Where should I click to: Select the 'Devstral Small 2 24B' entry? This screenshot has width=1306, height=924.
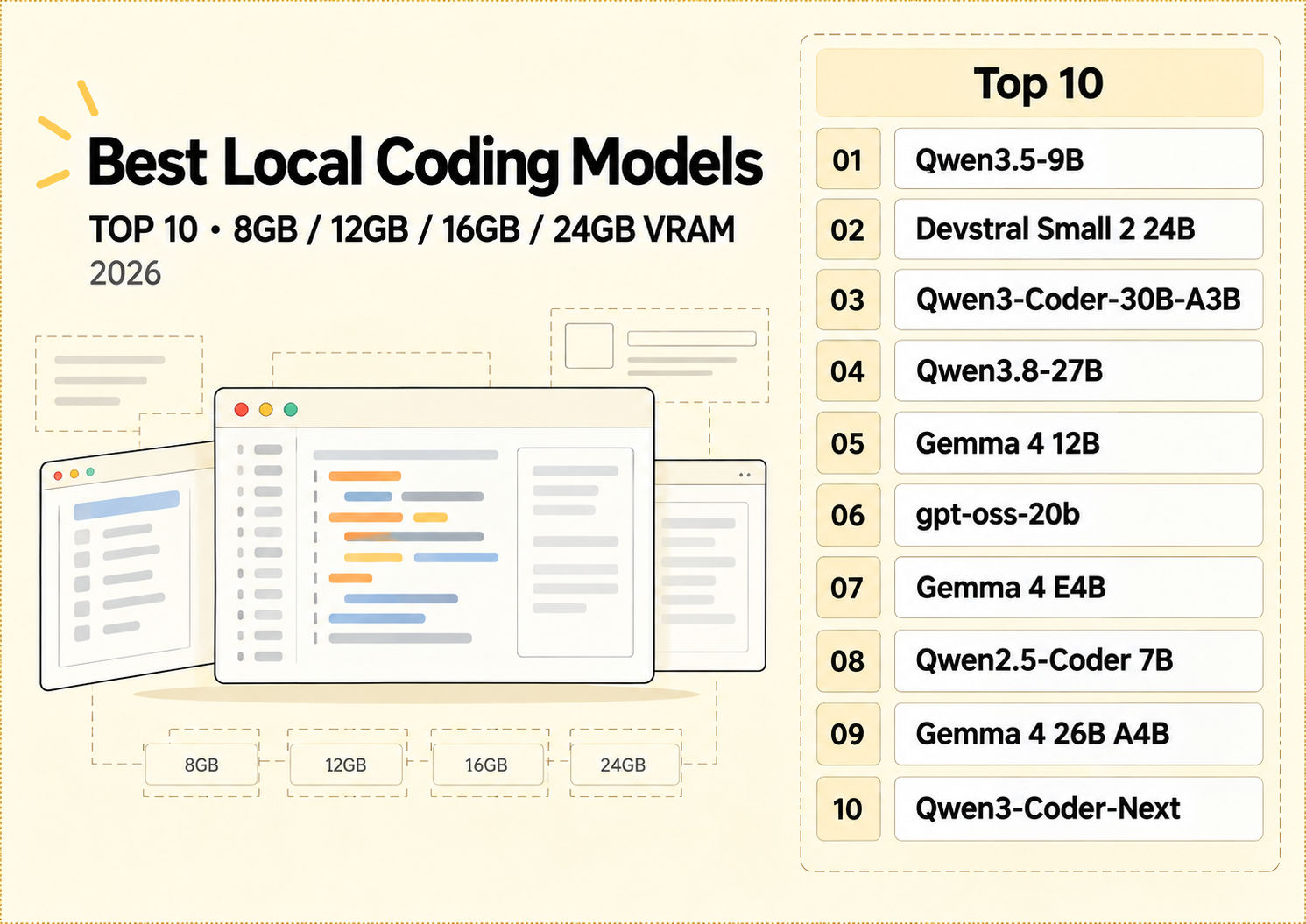1078,229
